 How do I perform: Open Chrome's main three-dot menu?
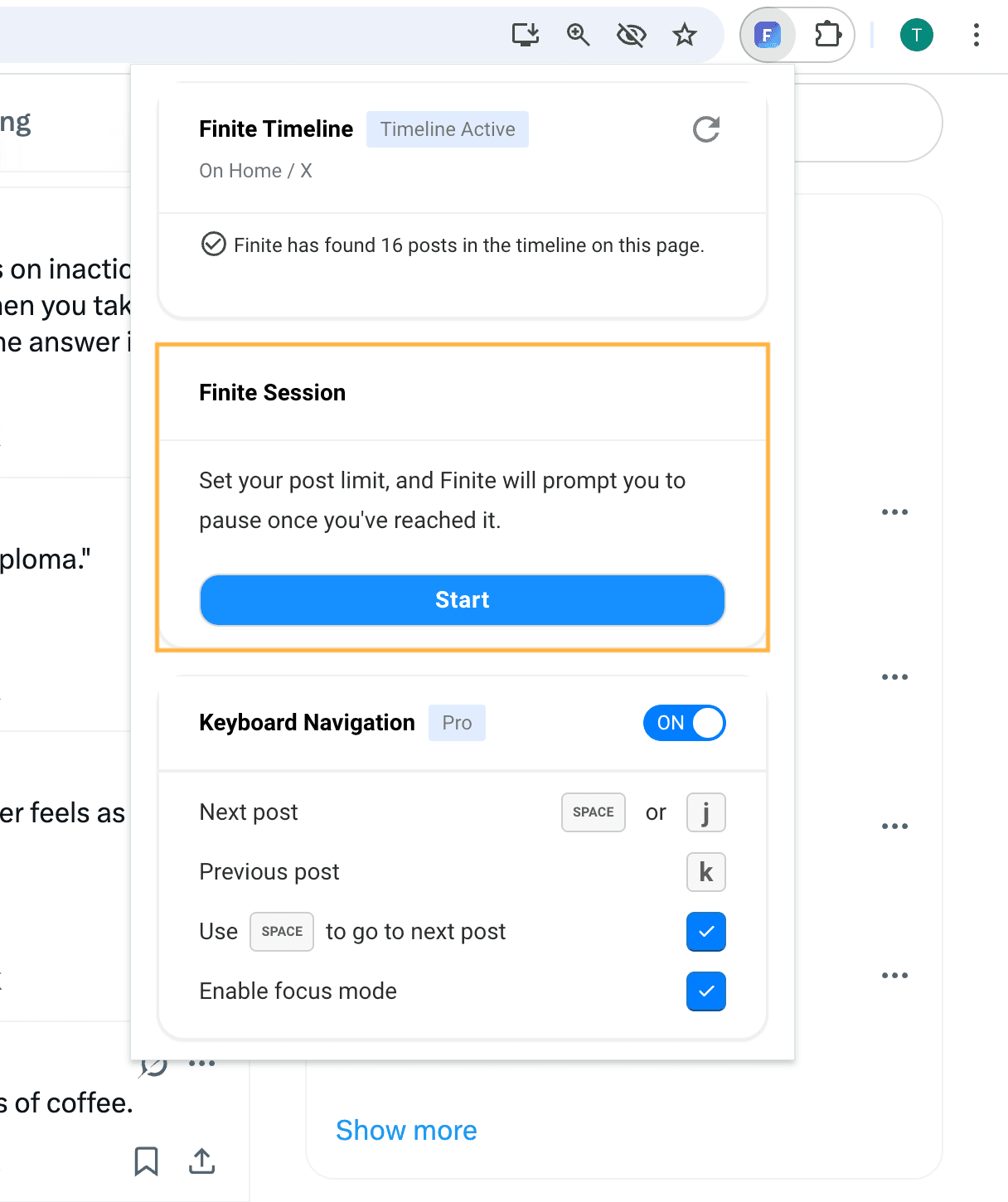point(976,35)
